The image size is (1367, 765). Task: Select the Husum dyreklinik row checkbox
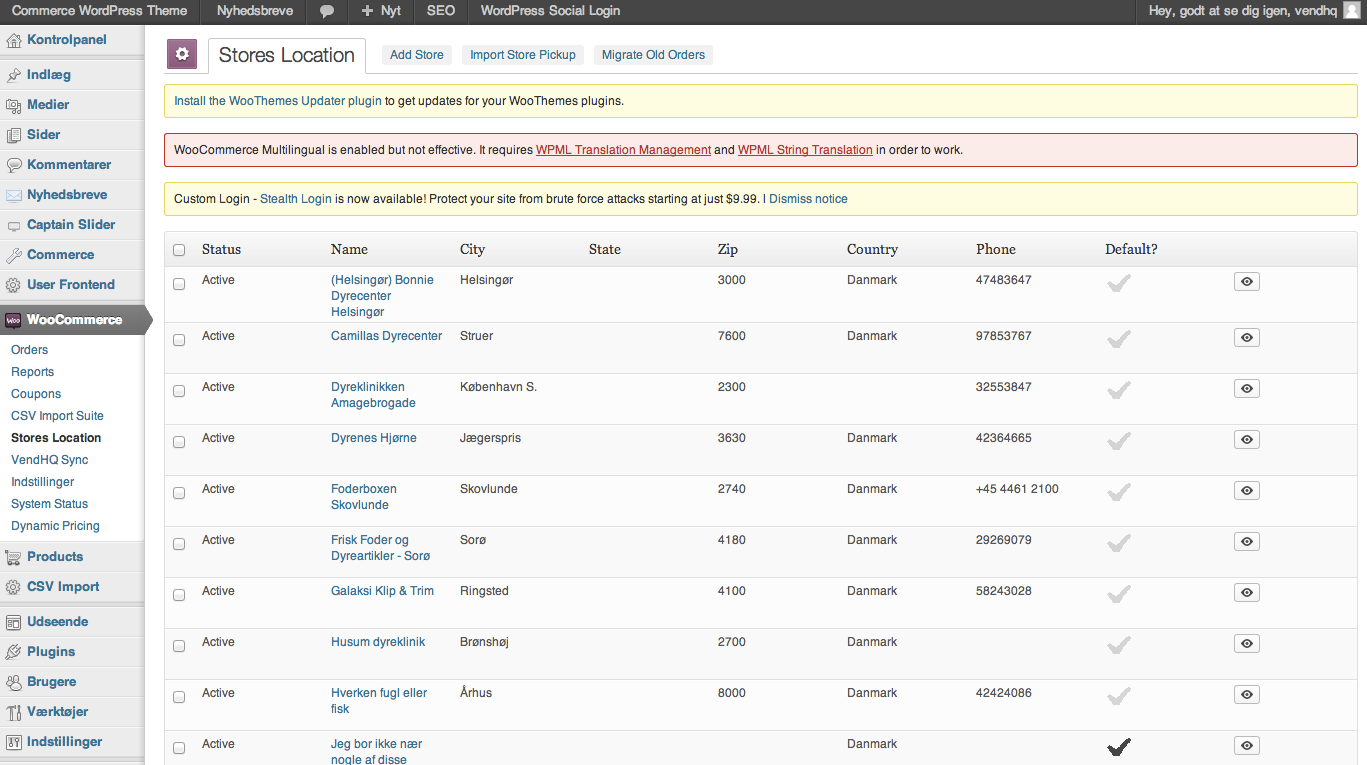tap(179, 646)
